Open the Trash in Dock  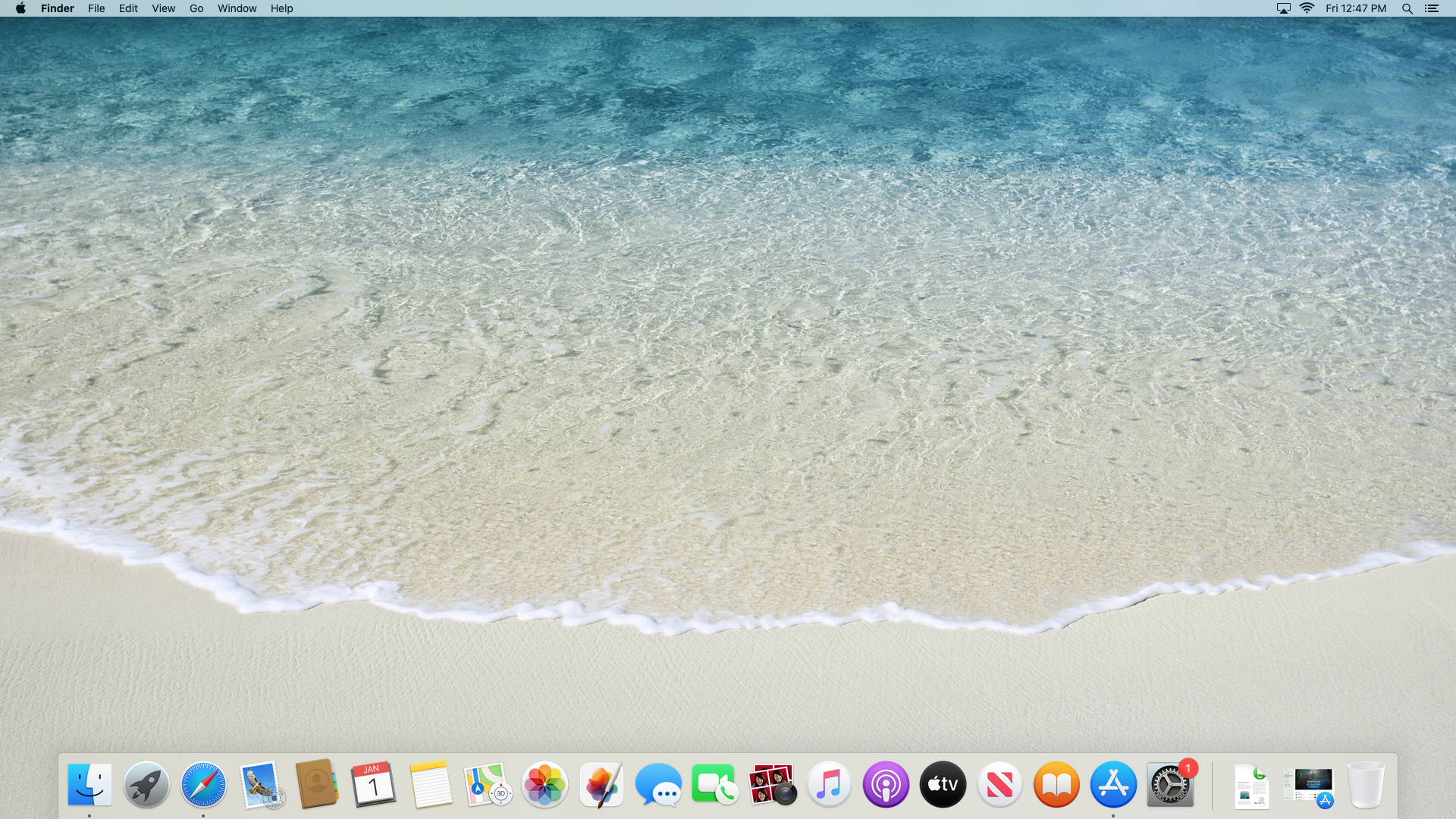point(1366,784)
